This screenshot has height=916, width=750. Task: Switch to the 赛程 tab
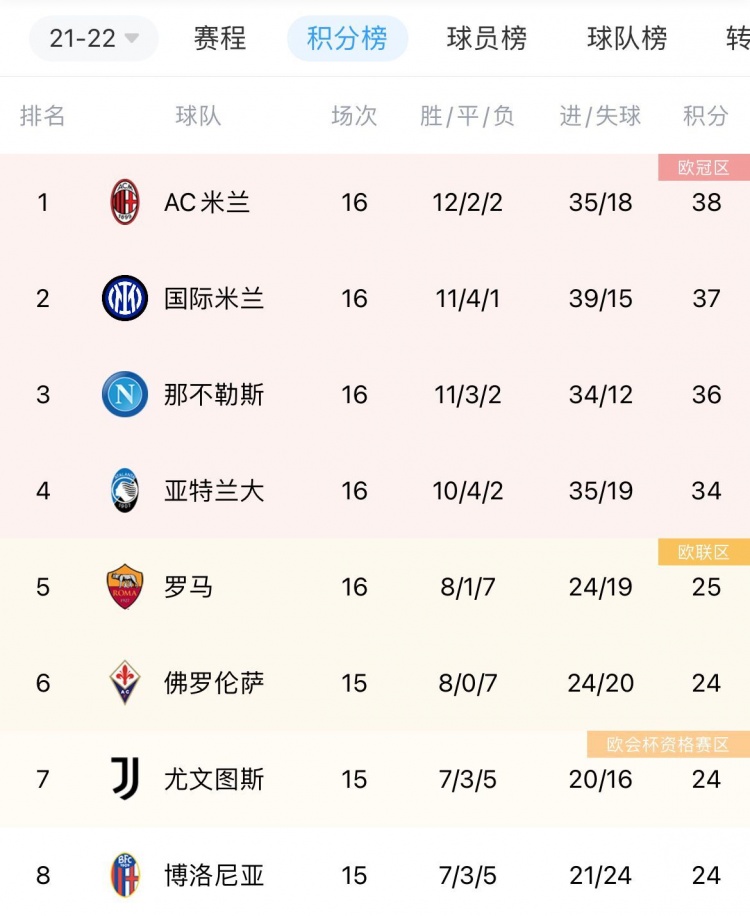pos(220,39)
